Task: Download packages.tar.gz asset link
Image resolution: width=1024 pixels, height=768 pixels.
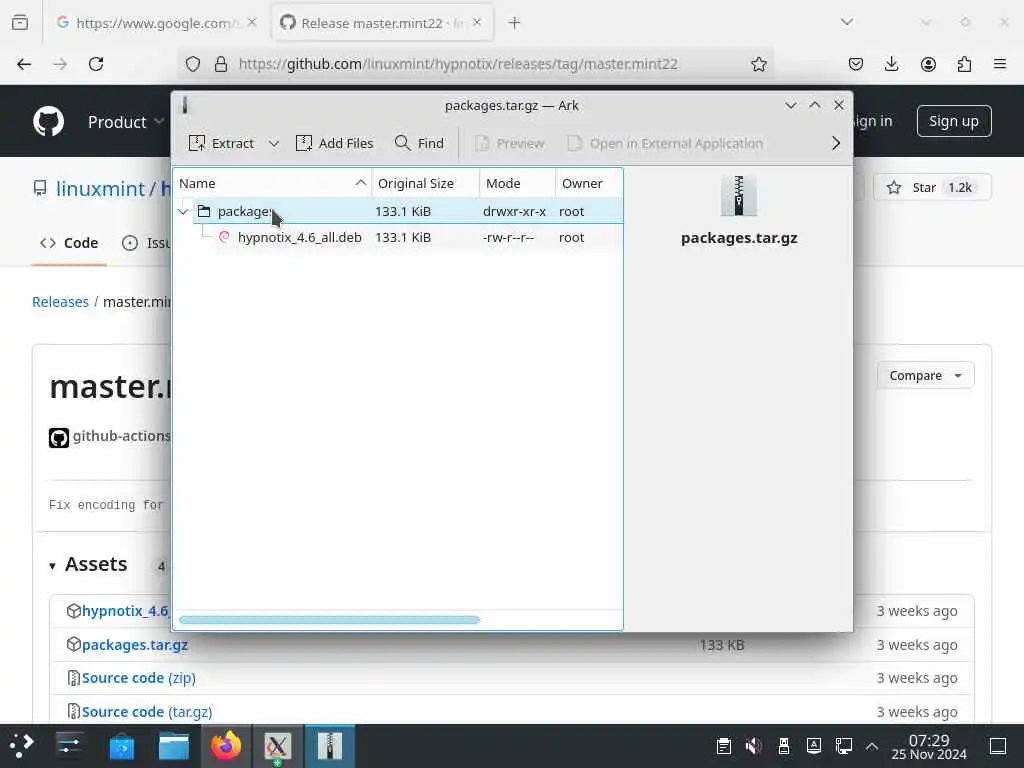Action: point(135,645)
